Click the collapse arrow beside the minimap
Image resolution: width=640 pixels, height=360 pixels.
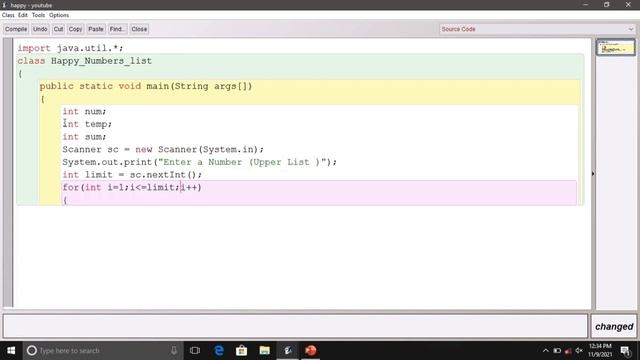593,174
